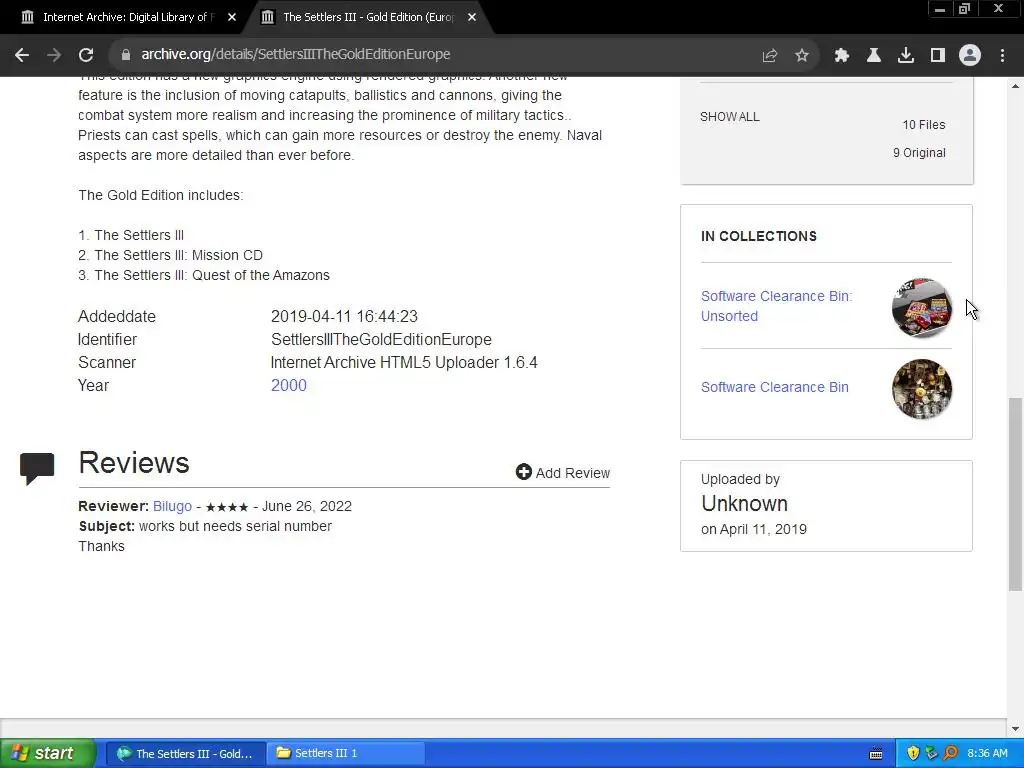Open the user profile avatar icon
The width and height of the screenshot is (1024, 768).
[x=970, y=56]
